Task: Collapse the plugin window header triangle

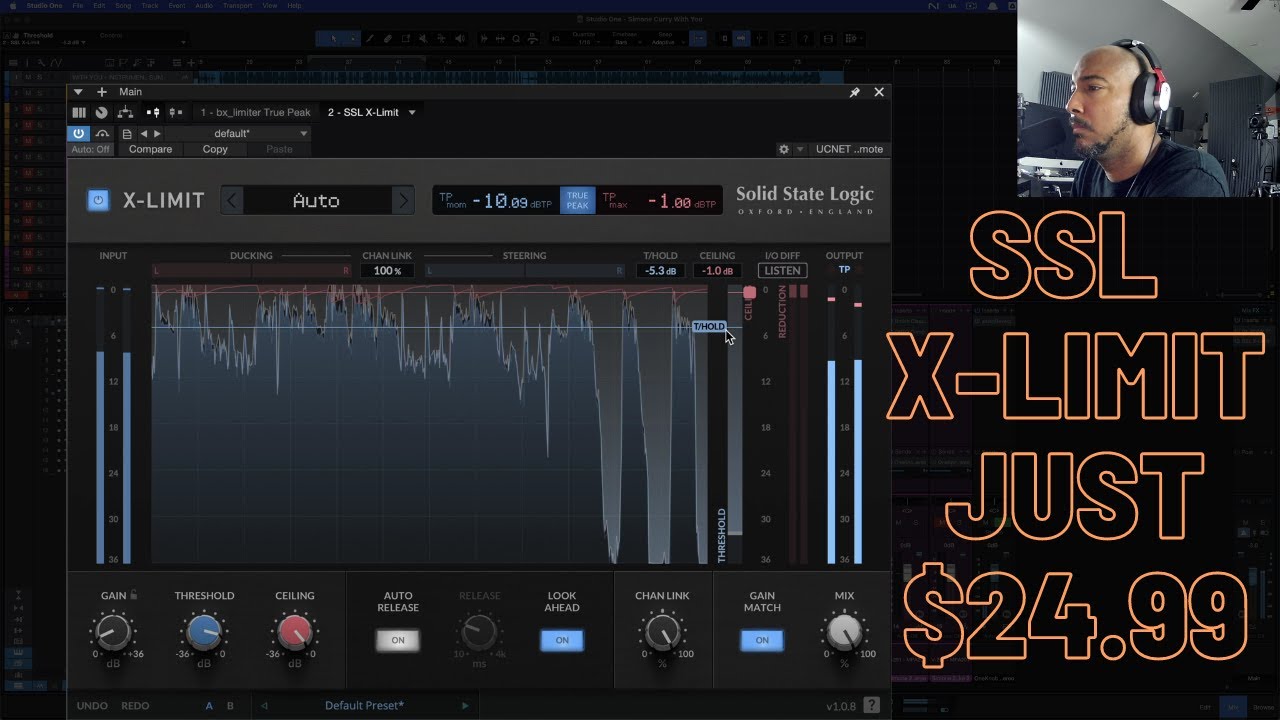Action: click(x=78, y=92)
